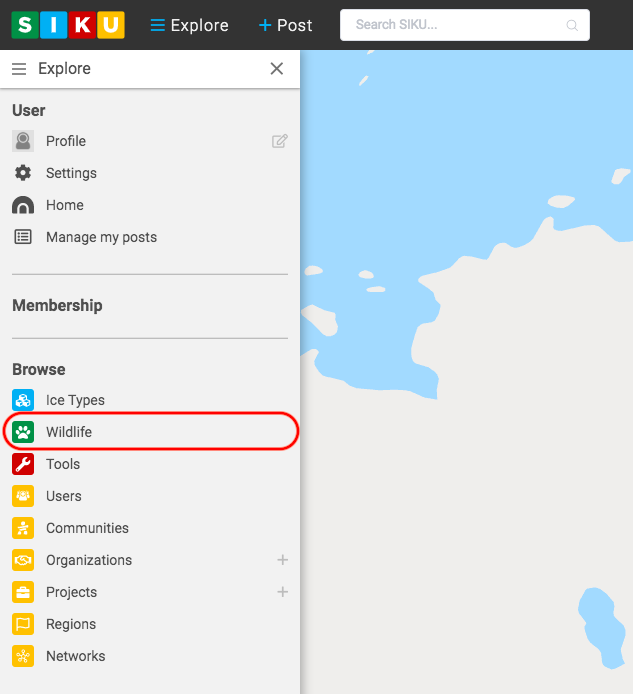Click the Communities icon
The image size is (633, 694).
pyautogui.click(x=23, y=528)
